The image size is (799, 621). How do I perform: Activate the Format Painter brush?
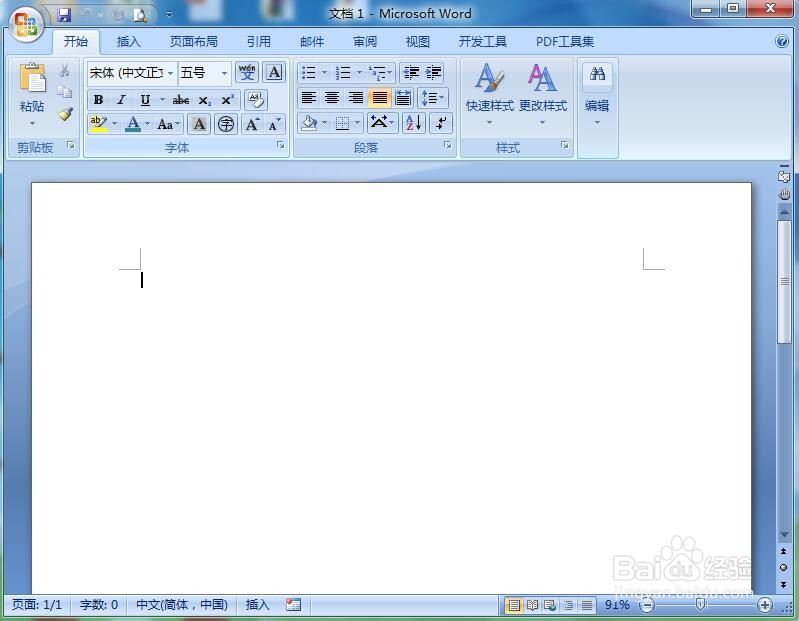coord(65,114)
